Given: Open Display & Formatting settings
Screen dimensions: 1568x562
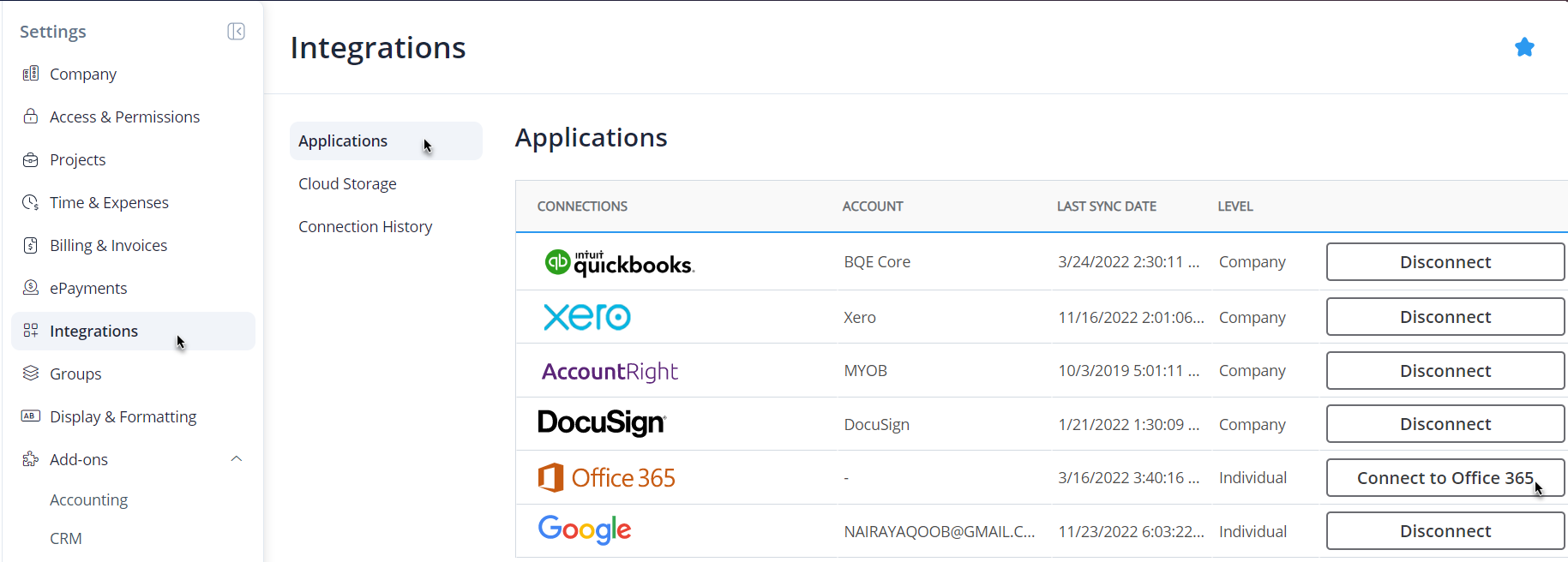Looking at the screenshot, I should 123,417.
